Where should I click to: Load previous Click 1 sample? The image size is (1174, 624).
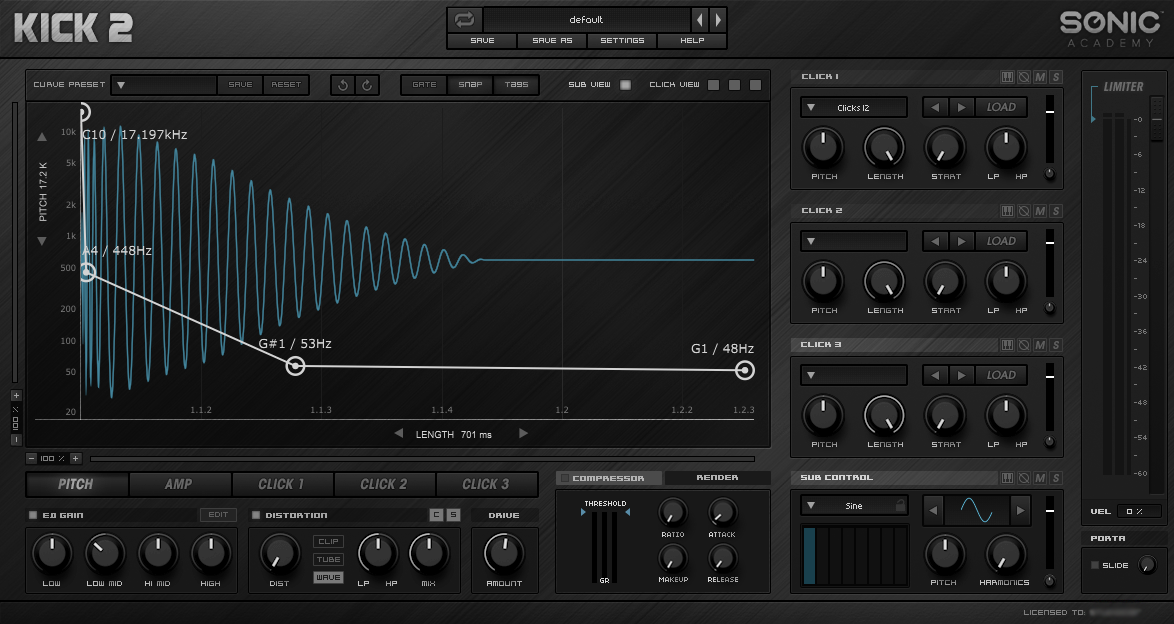[x=934, y=107]
